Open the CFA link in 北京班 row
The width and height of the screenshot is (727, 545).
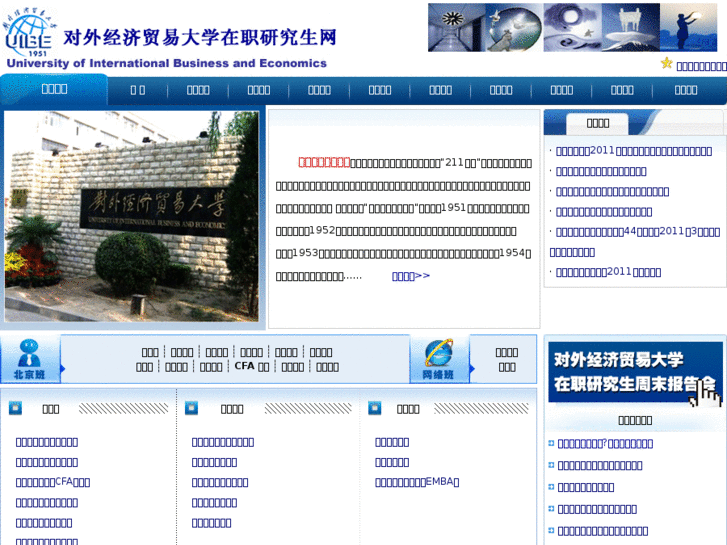252,366
